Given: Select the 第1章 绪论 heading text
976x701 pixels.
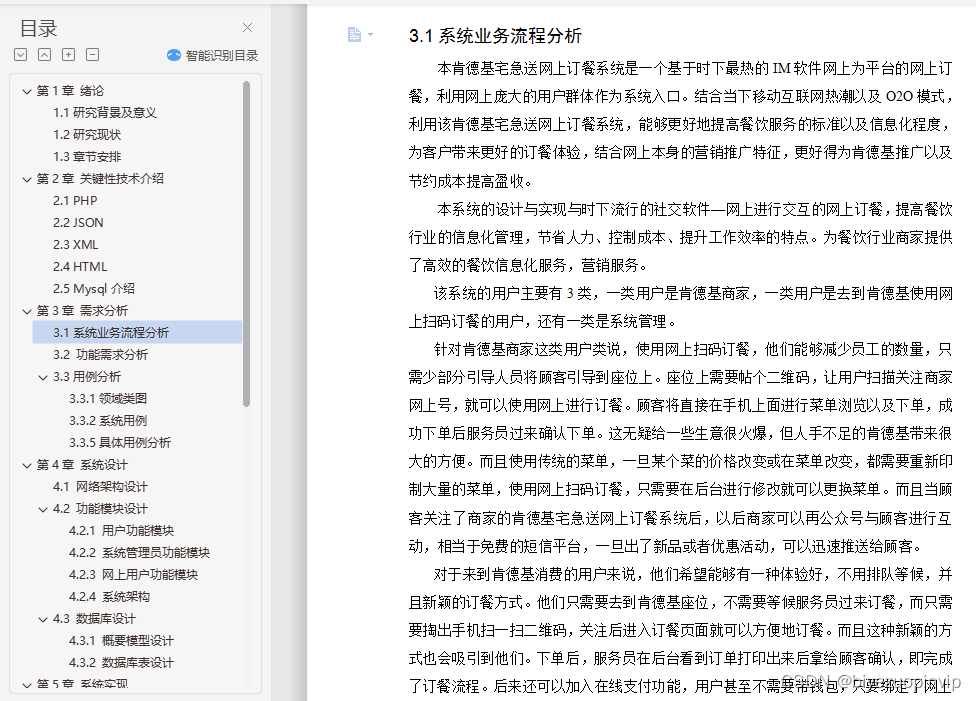Looking at the screenshot, I should point(70,91).
